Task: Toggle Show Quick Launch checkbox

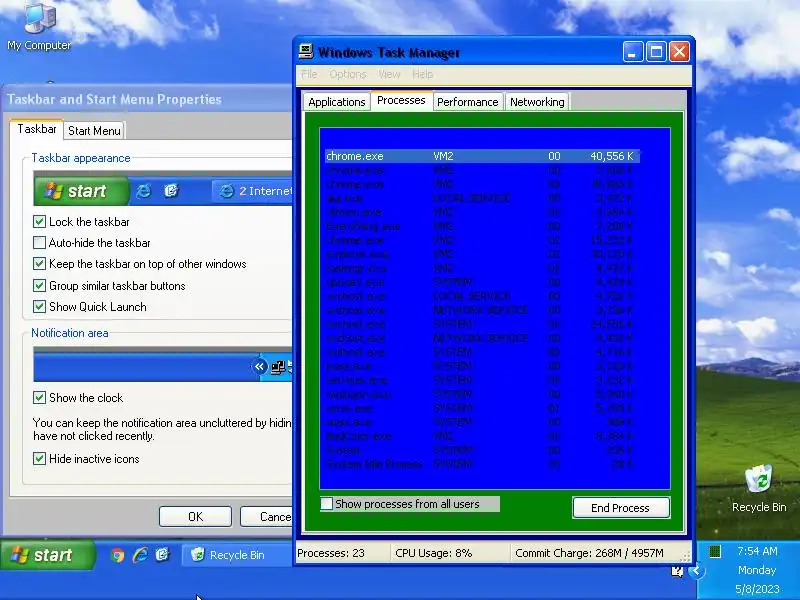Action: click(x=39, y=307)
